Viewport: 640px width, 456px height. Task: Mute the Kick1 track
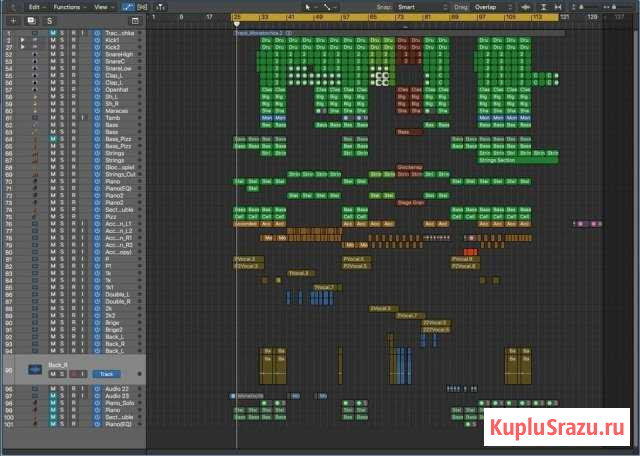click(53, 40)
